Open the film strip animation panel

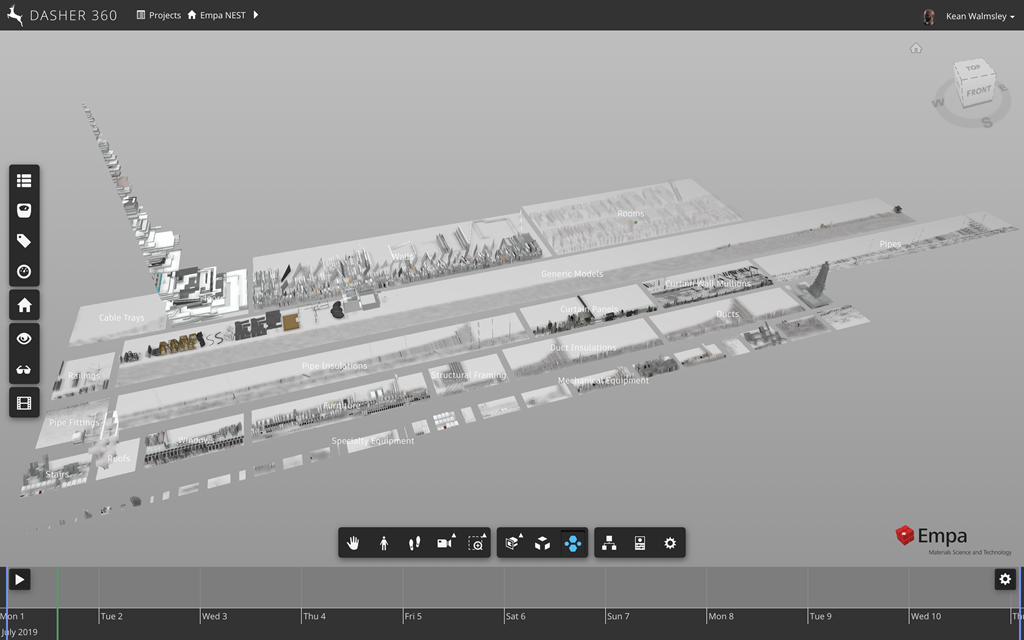[x=24, y=403]
